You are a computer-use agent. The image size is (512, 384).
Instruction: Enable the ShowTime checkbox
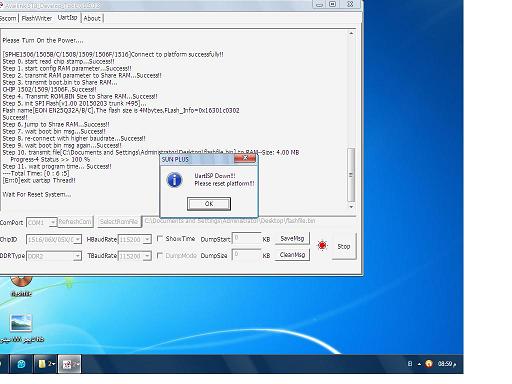[x=160, y=239]
